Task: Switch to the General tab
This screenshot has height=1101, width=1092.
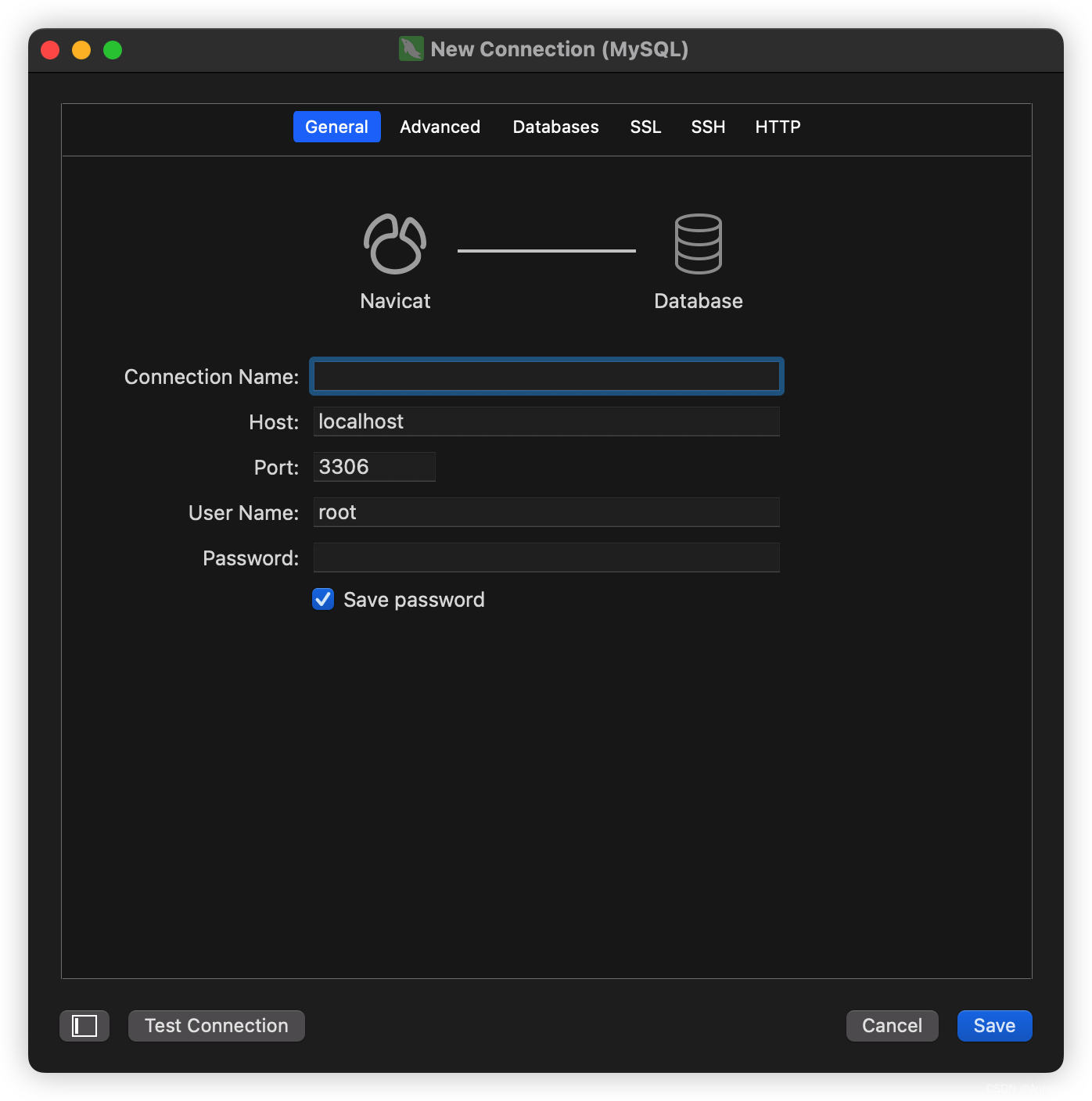Action: (337, 127)
